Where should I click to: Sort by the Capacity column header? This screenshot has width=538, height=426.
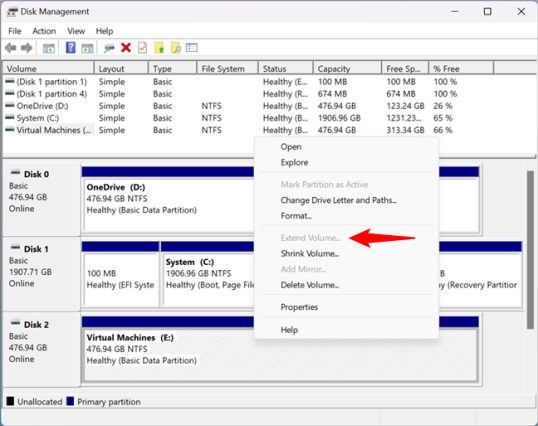coord(348,69)
